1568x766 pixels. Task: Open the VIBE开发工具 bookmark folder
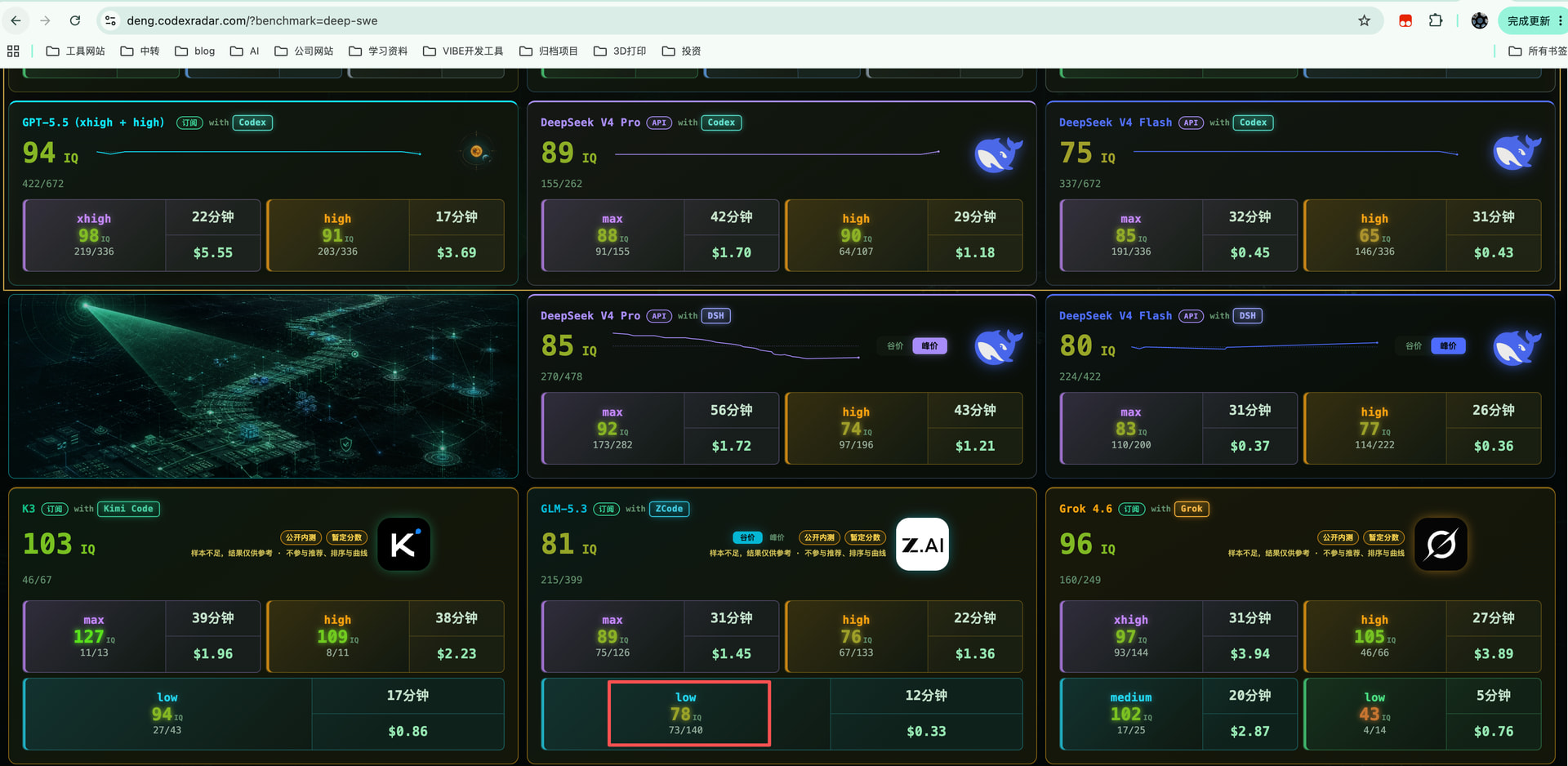point(463,51)
